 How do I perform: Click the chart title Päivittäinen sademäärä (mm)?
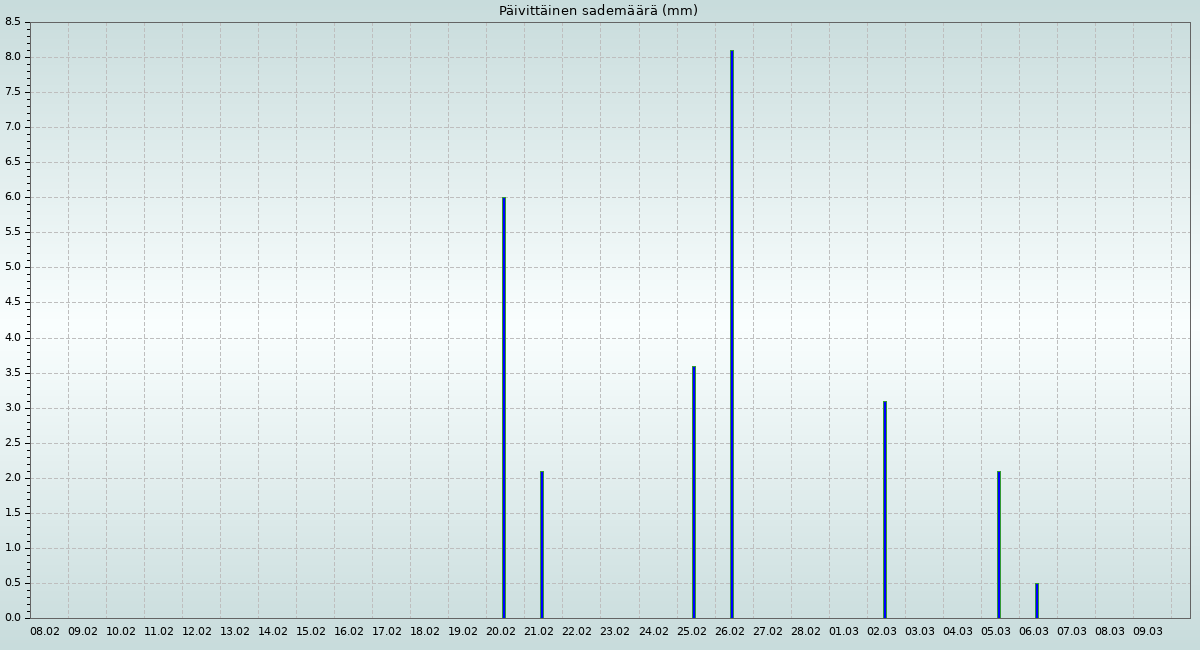(x=598, y=11)
